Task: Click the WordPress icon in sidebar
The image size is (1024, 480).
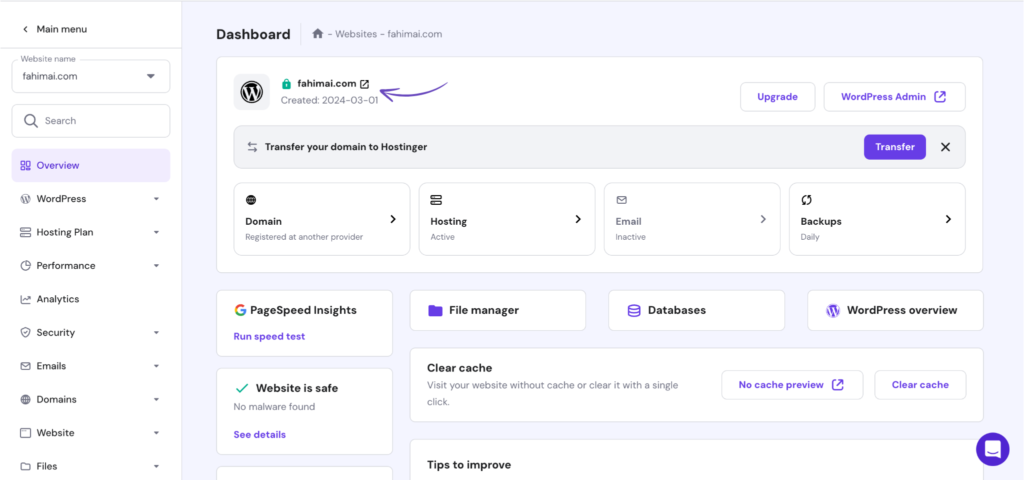Action: (x=25, y=199)
